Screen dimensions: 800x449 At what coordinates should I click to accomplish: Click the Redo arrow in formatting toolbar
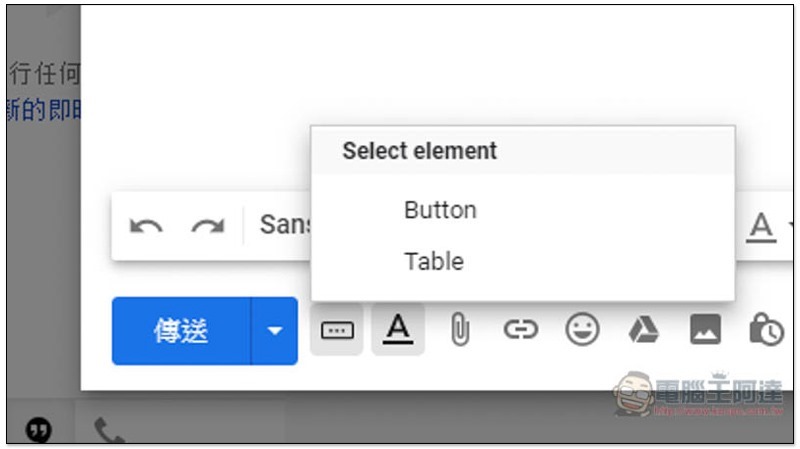point(207,226)
